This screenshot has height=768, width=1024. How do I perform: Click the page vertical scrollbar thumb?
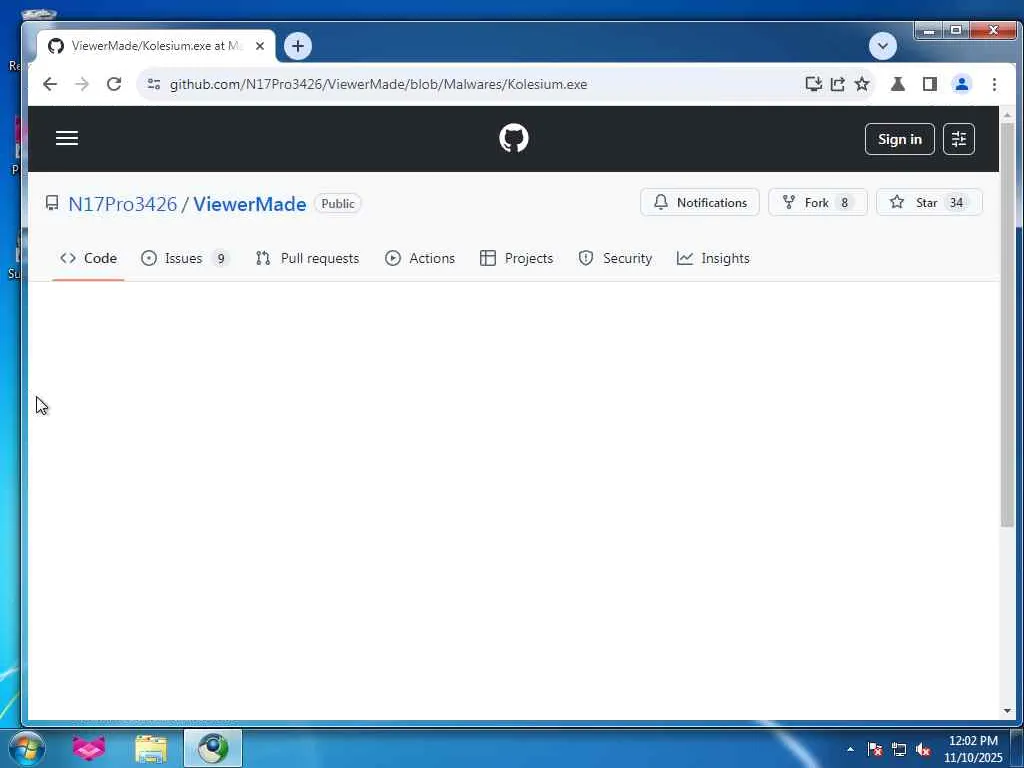1007,325
